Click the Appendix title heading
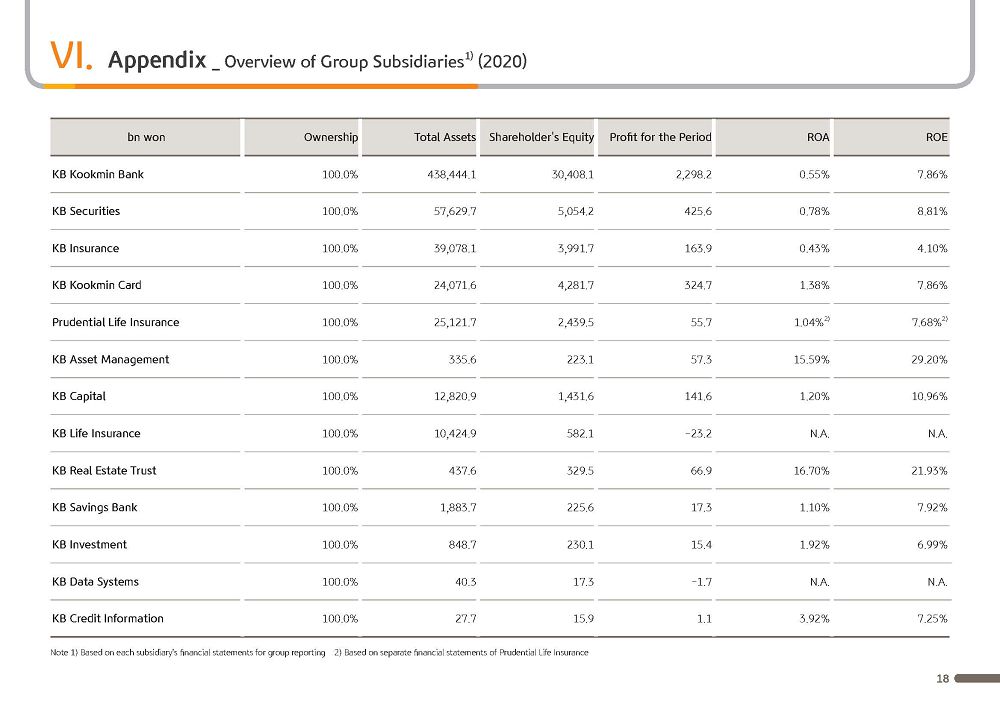1000x707 pixels. pyautogui.click(x=157, y=59)
